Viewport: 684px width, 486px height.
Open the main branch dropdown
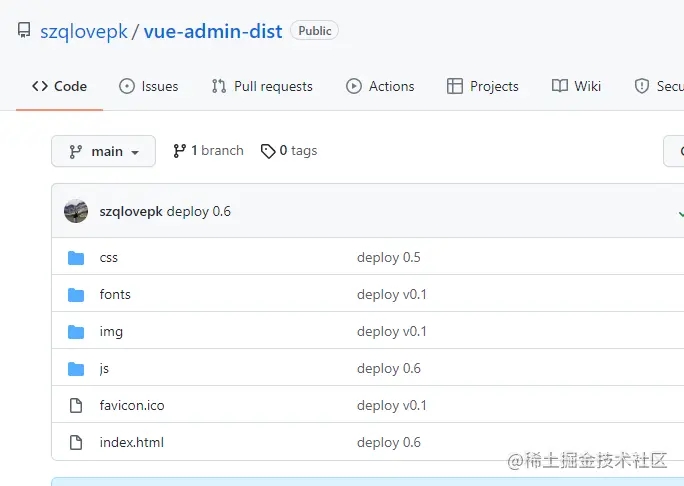[103, 151]
